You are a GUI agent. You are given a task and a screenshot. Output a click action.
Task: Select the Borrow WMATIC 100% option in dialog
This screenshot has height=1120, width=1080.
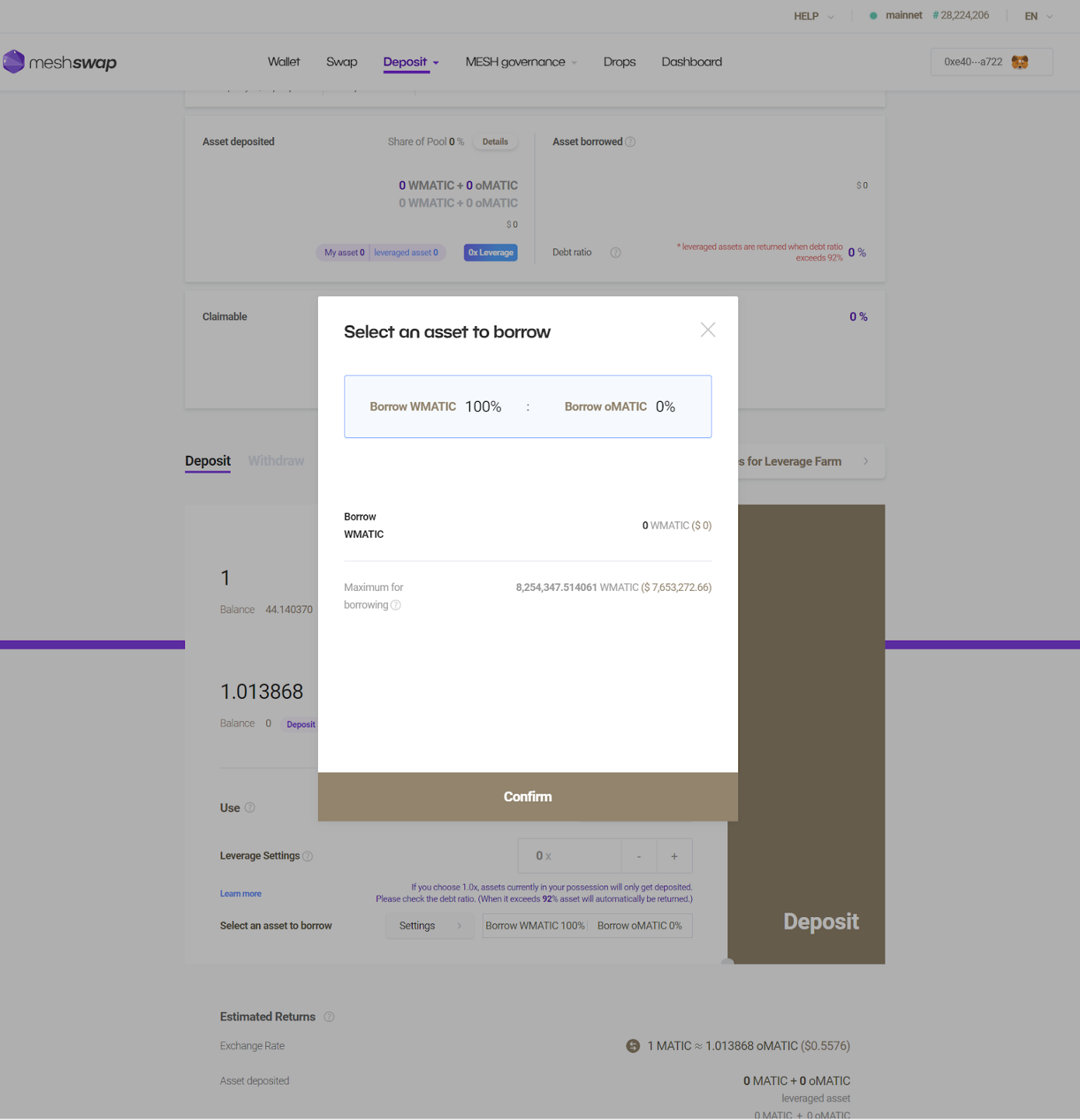coord(436,407)
